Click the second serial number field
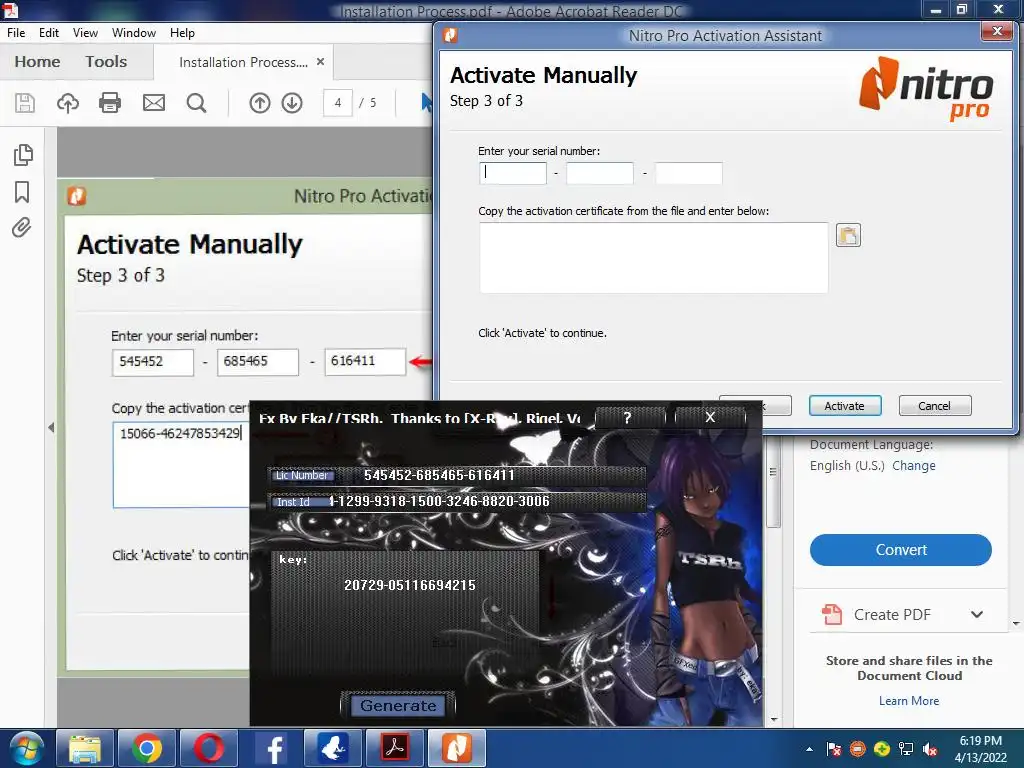The width and height of the screenshot is (1024, 768). click(600, 173)
